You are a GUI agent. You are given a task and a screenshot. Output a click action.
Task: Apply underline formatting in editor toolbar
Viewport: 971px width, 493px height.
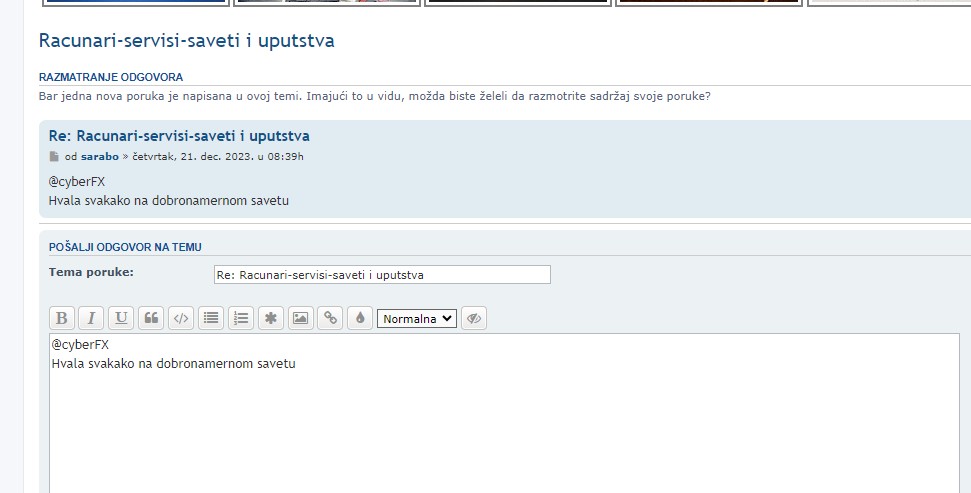tap(121, 318)
